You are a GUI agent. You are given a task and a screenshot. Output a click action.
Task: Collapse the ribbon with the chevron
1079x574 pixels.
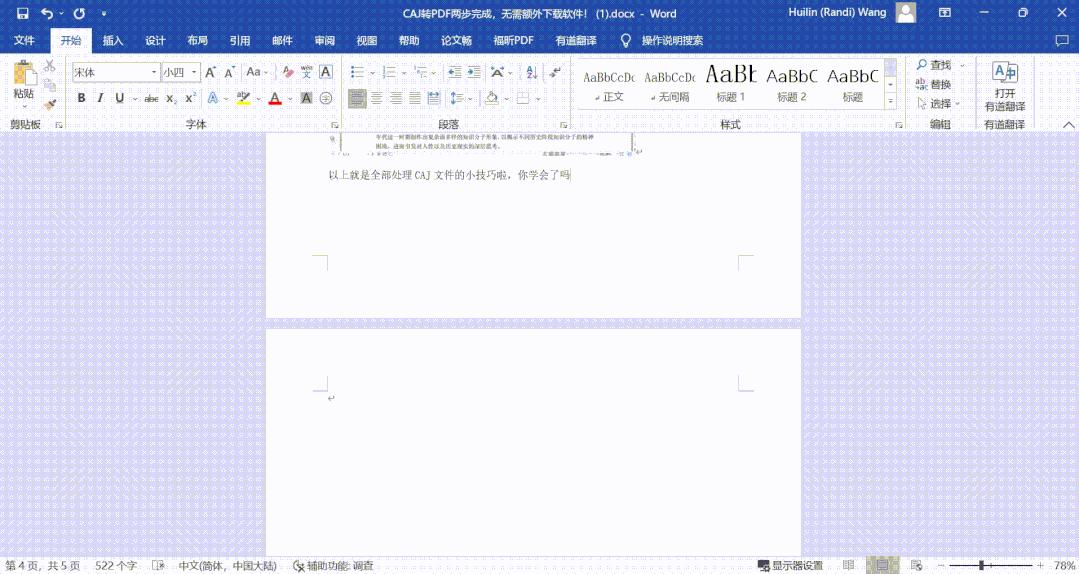point(1068,125)
